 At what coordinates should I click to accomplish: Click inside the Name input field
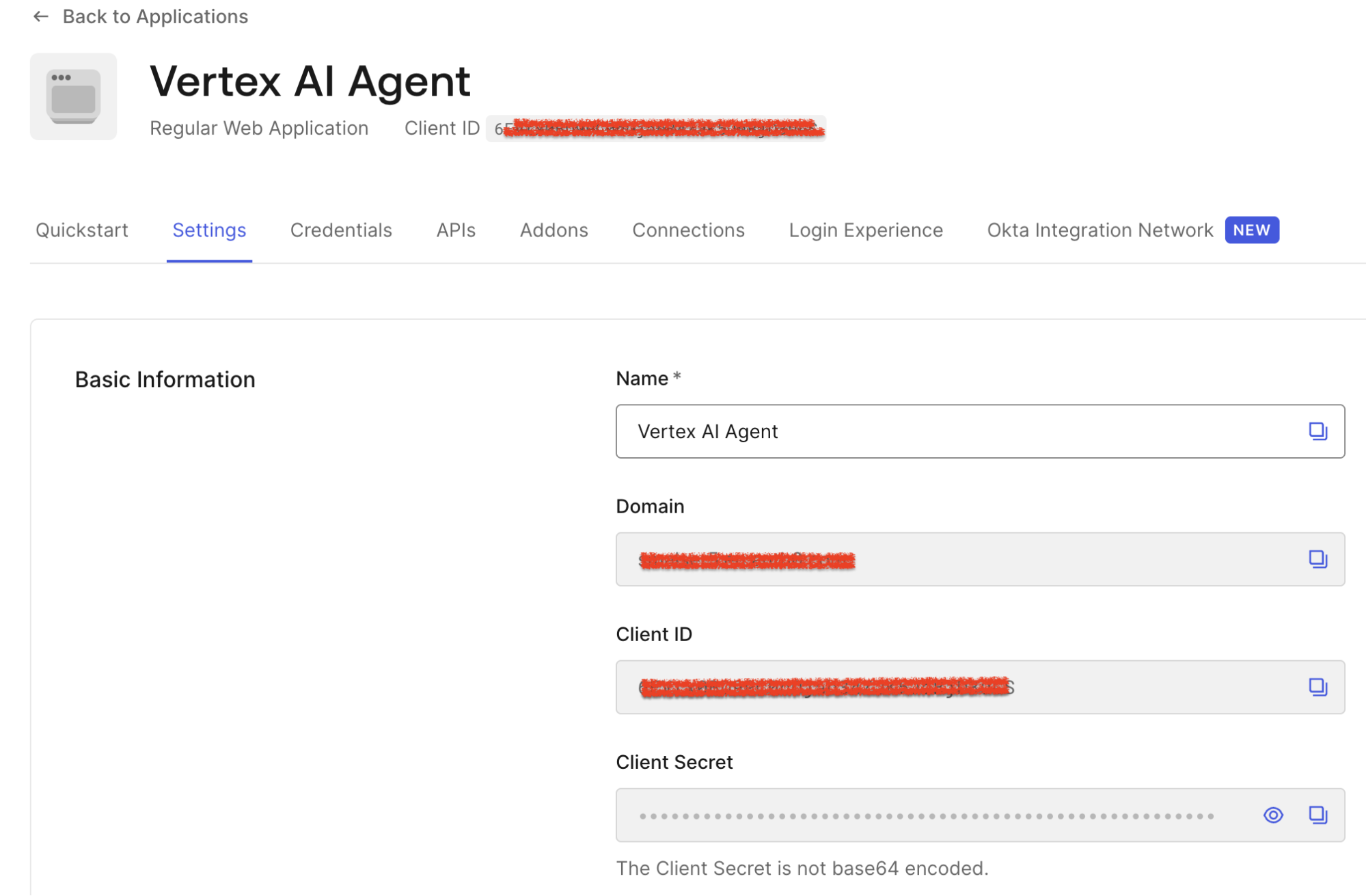coord(888,431)
